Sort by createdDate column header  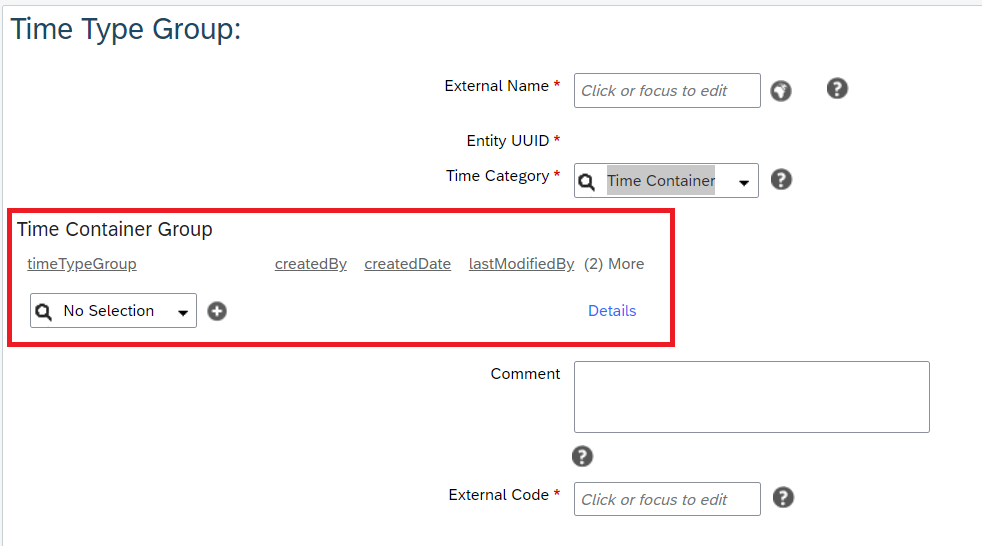[408, 264]
